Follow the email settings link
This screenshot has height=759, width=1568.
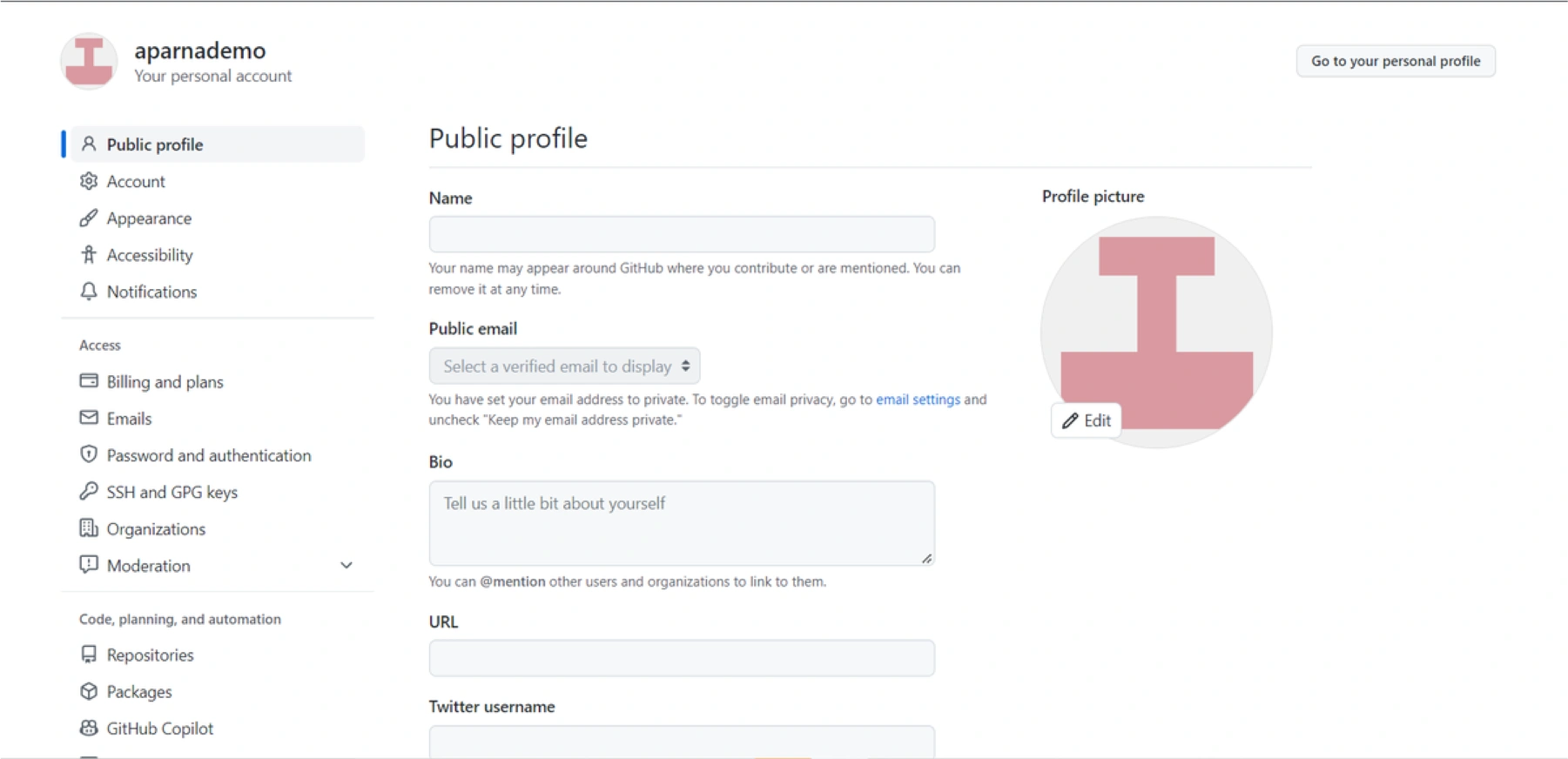click(918, 400)
